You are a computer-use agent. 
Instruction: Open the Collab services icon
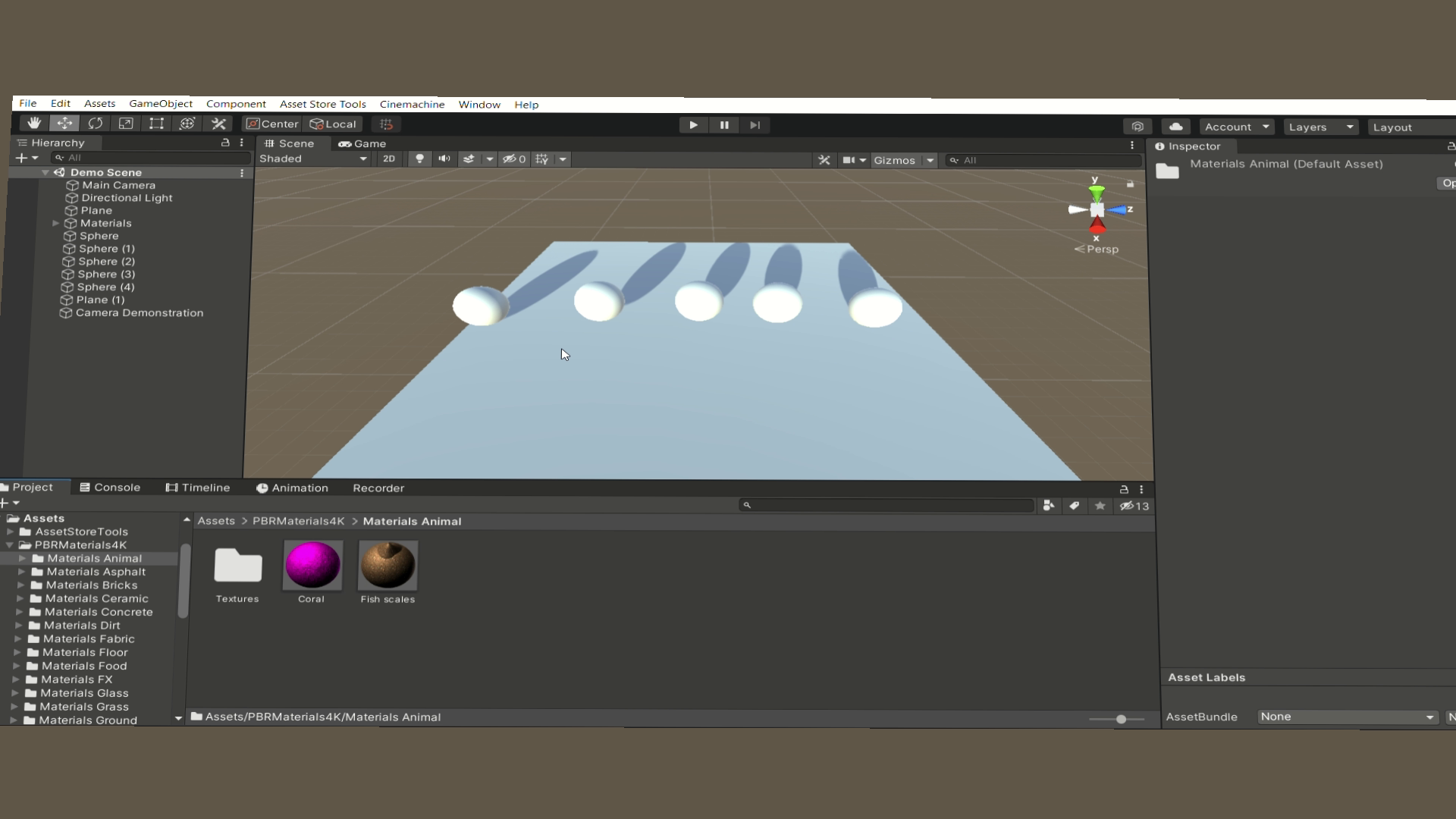pyautogui.click(x=1137, y=127)
